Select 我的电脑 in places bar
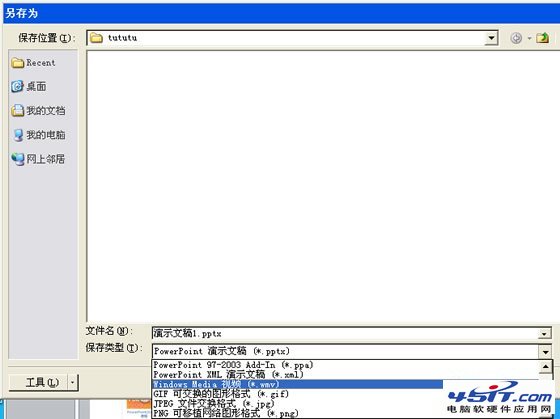The height and width of the screenshot is (419, 560). point(38,135)
